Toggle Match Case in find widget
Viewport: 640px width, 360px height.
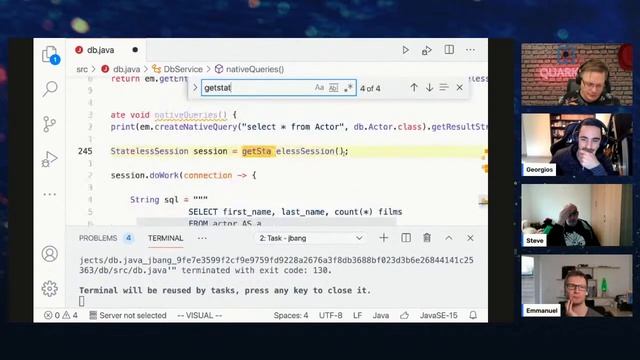[319, 88]
